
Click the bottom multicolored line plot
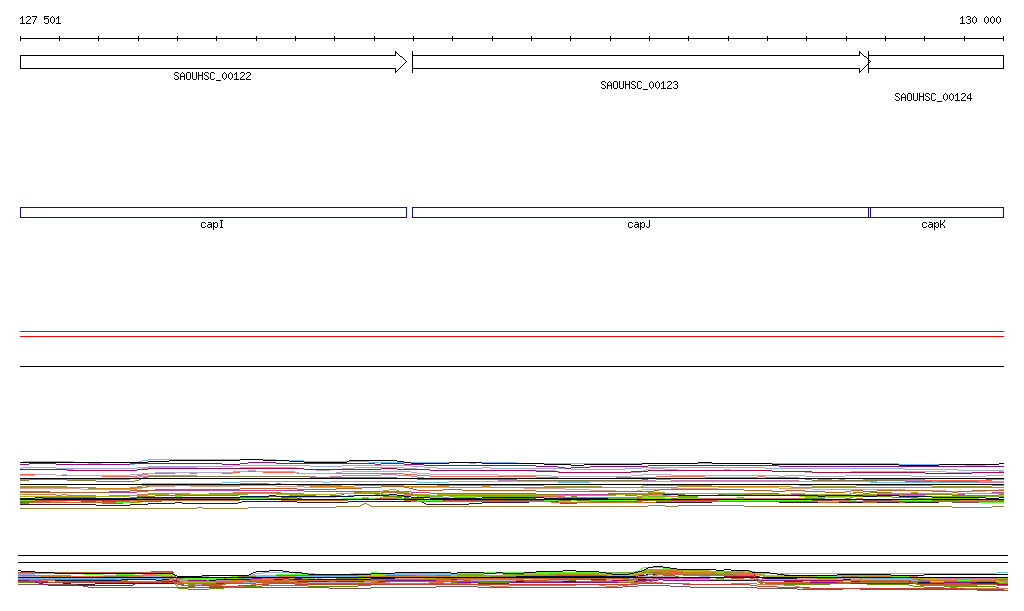512,578
